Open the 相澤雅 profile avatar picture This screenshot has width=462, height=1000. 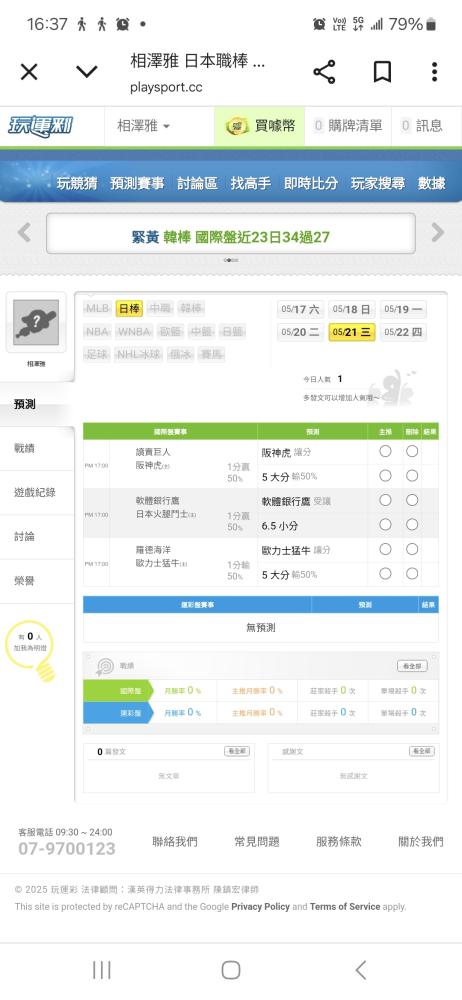pyautogui.click(x=36, y=322)
